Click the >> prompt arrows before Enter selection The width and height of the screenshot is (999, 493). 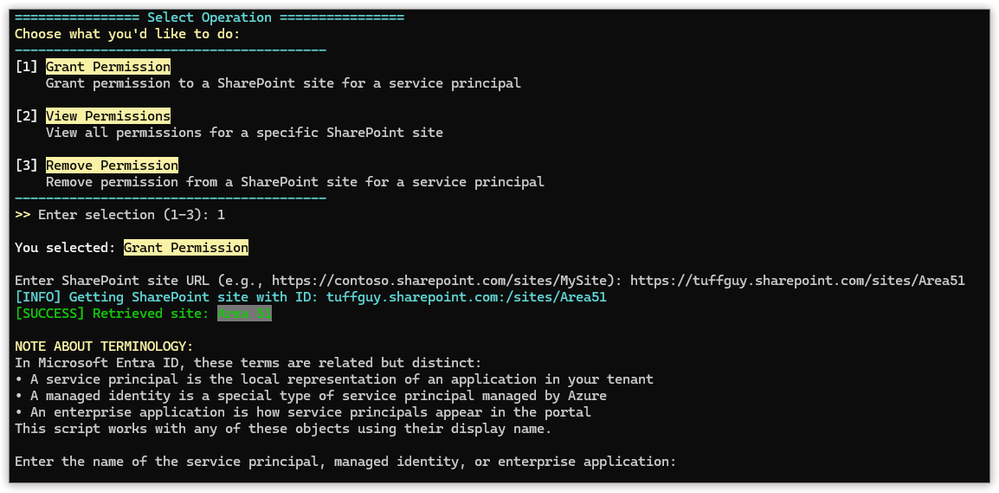[x=22, y=215]
